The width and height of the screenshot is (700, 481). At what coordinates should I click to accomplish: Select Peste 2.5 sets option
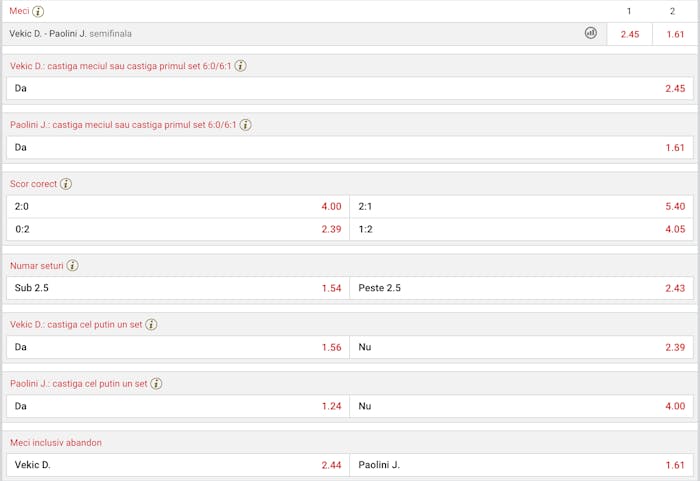(x=521, y=288)
